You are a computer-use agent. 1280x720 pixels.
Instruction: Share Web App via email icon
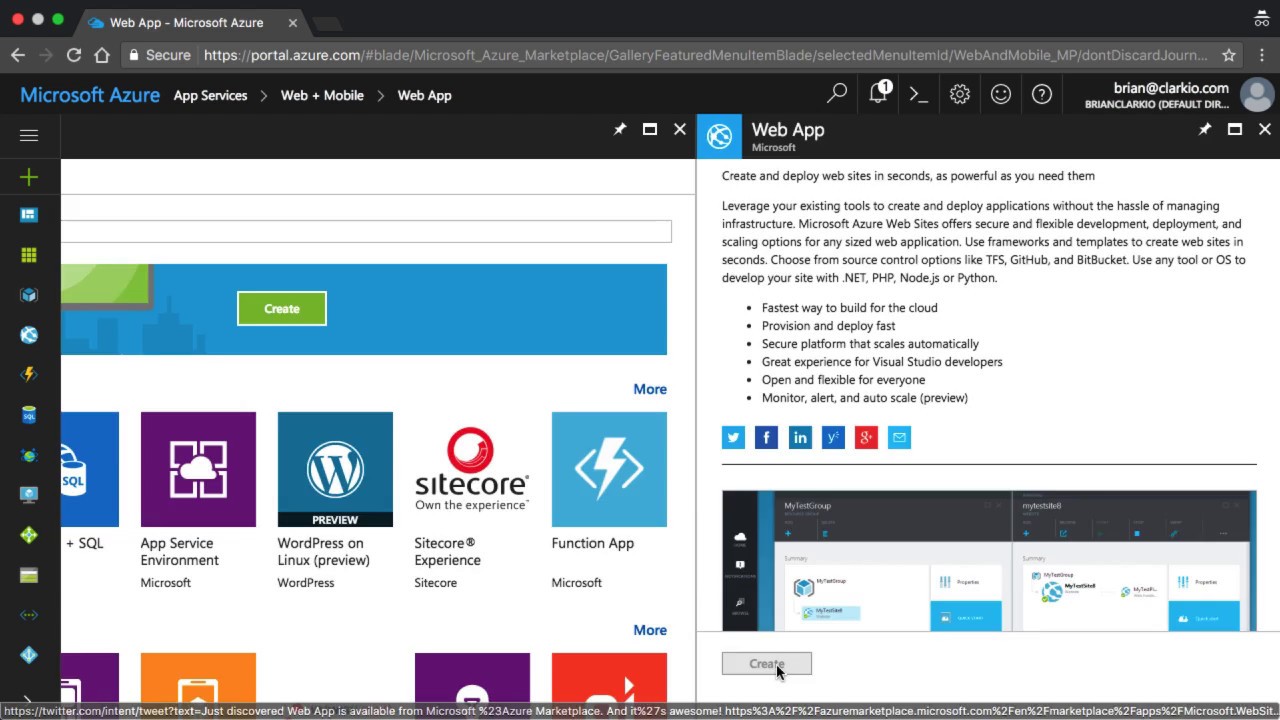899,437
